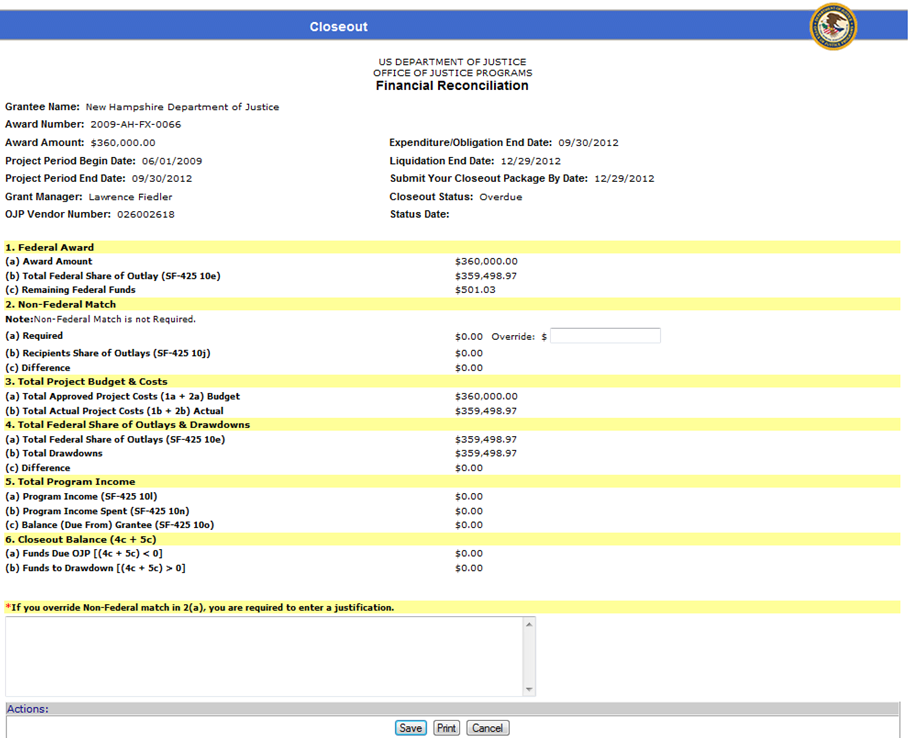Image resolution: width=910 pixels, height=738 pixels.
Task: Click the $501.03 remaining federal funds amount
Action: (x=475, y=290)
